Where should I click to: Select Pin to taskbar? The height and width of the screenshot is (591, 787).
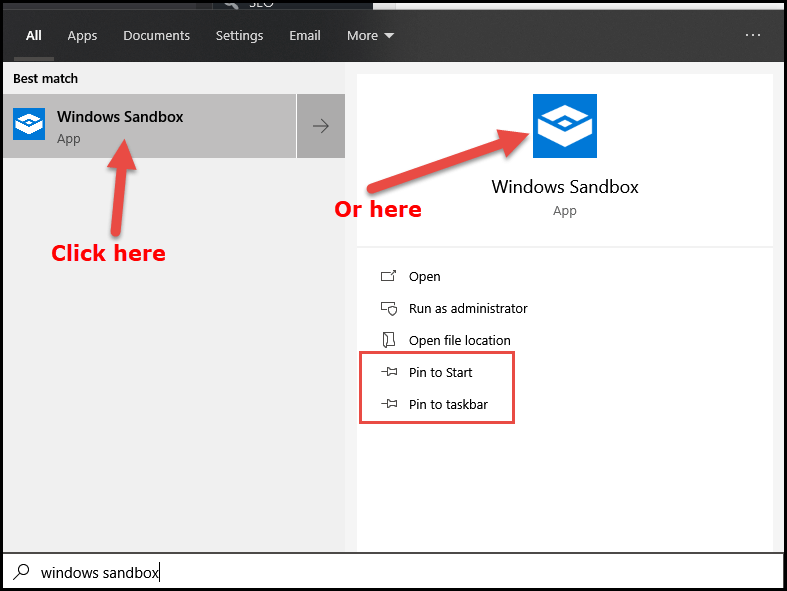[448, 405]
